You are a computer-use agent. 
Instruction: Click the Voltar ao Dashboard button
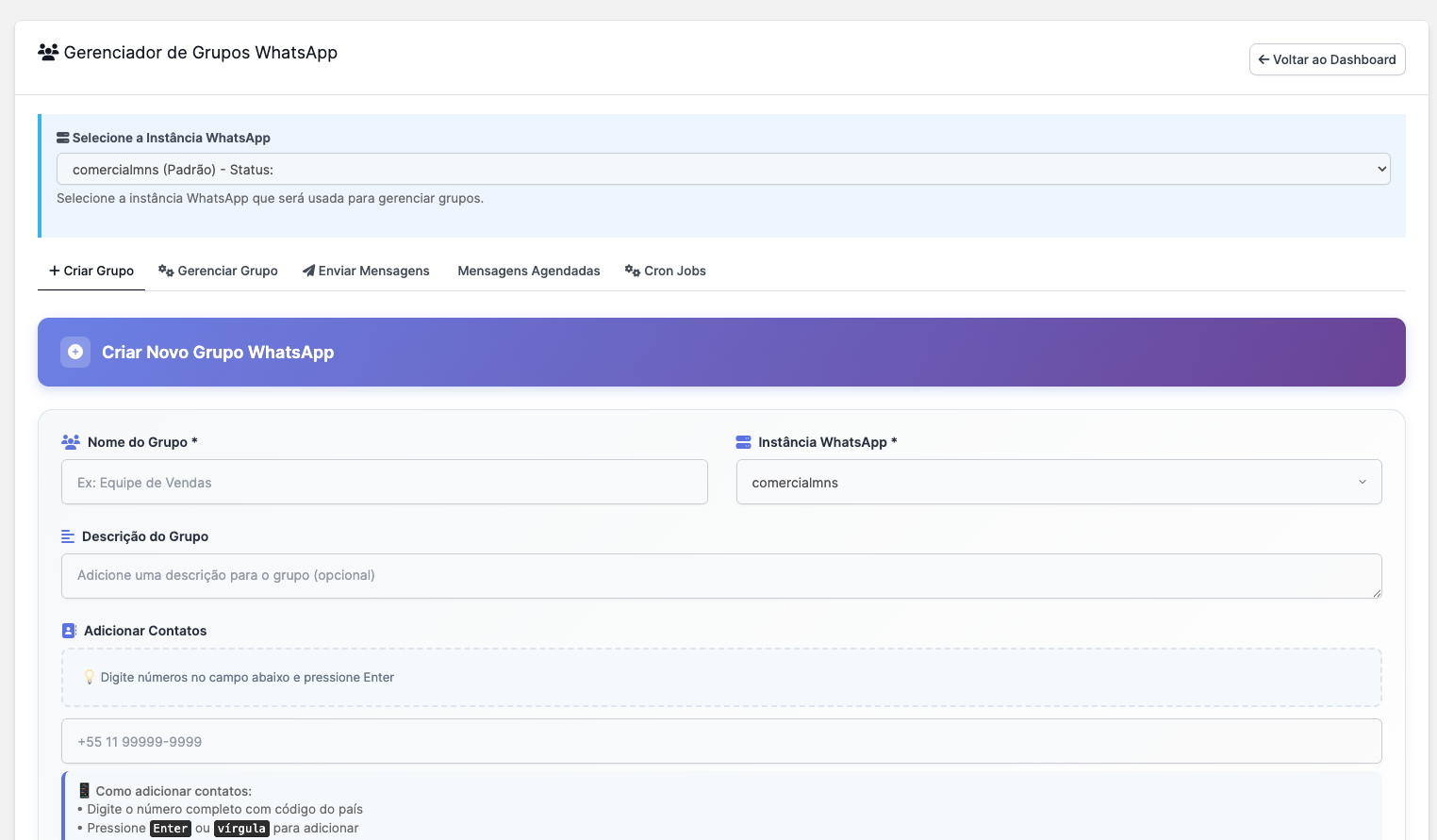click(x=1327, y=58)
